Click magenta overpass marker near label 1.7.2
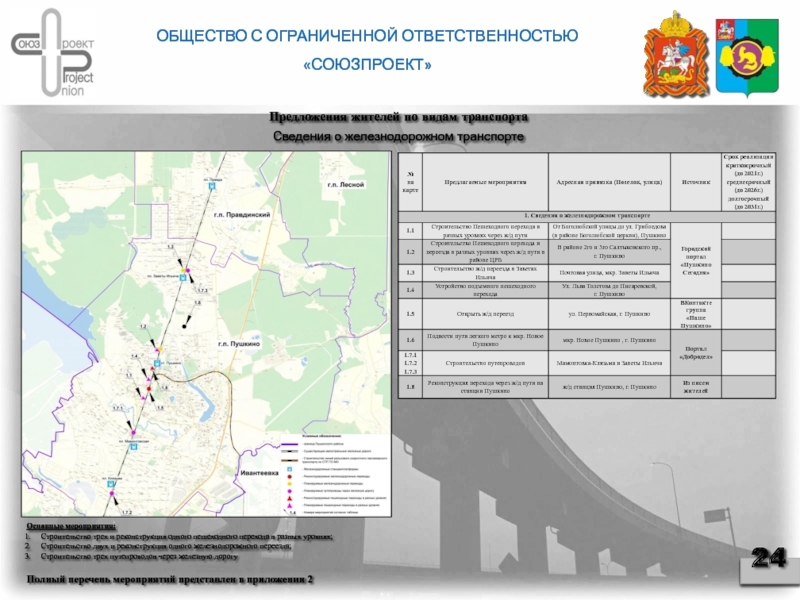 [x=112, y=493]
